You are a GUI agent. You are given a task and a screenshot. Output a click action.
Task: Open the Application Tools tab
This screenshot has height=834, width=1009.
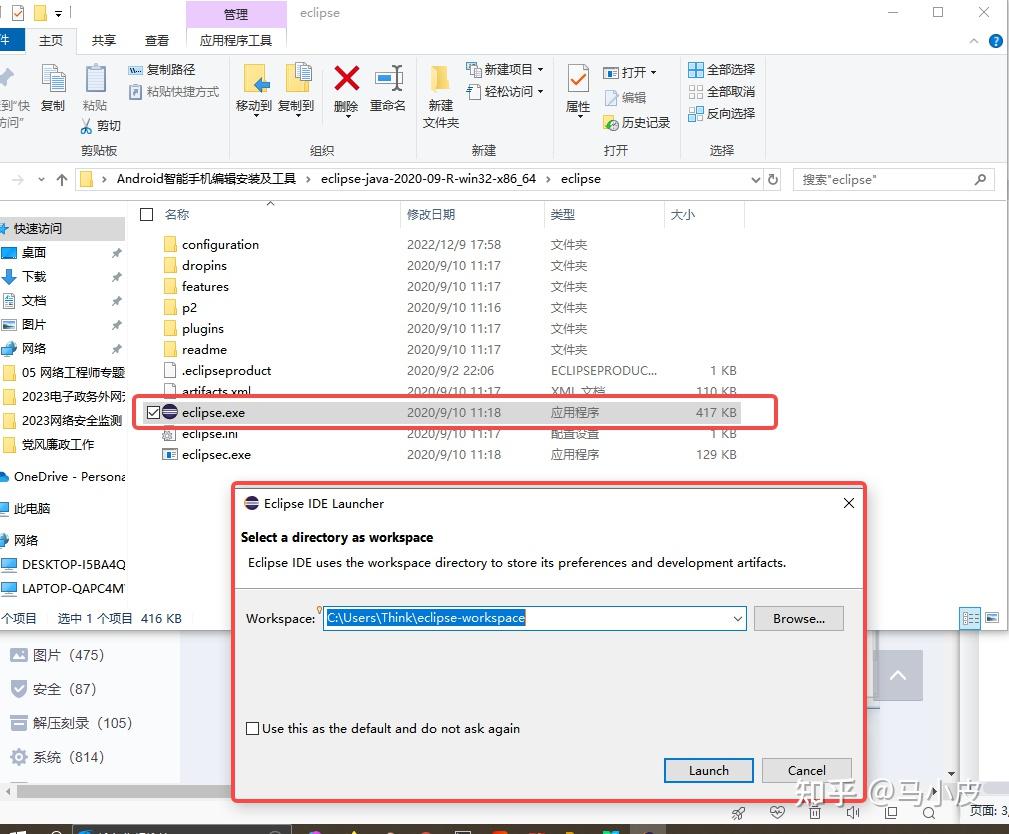236,41
